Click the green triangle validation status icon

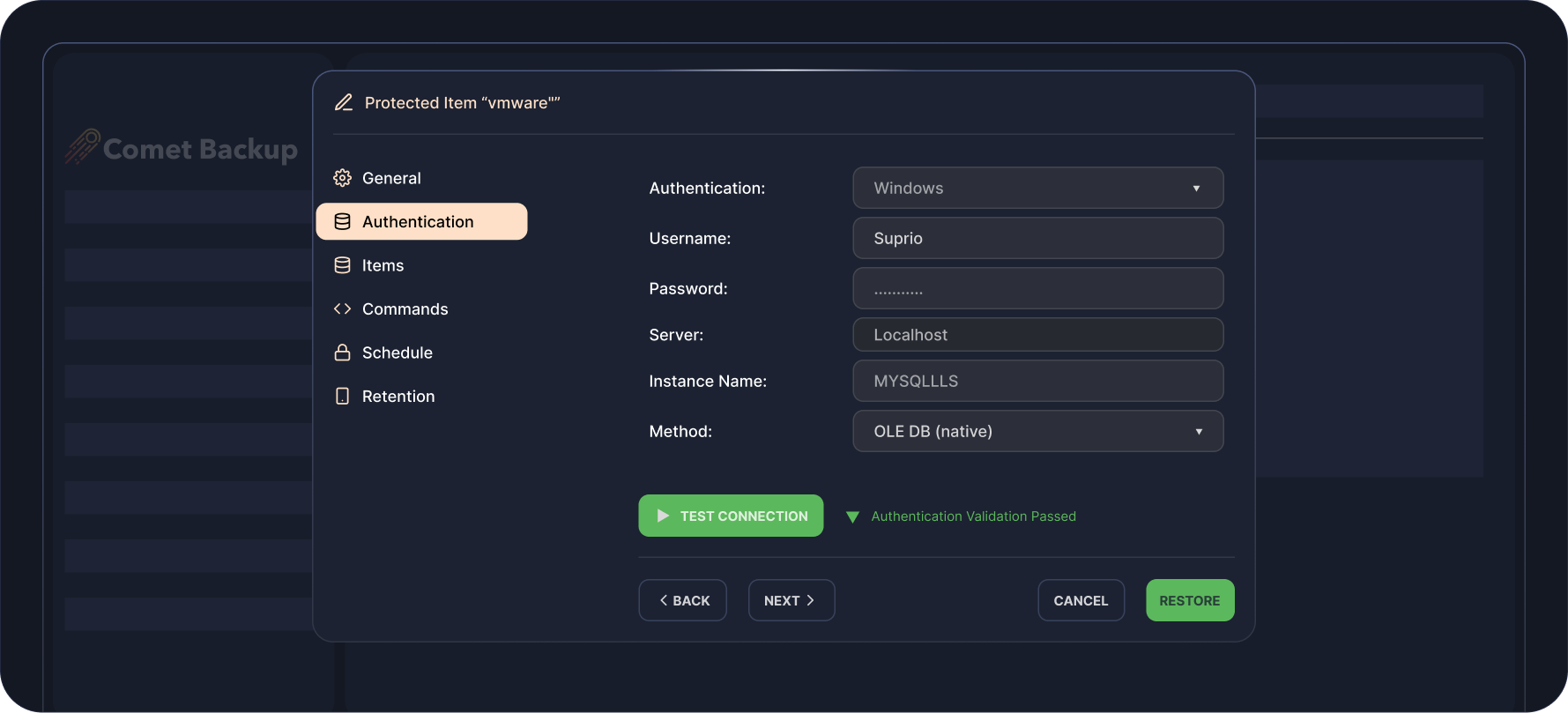pos(852,517)
